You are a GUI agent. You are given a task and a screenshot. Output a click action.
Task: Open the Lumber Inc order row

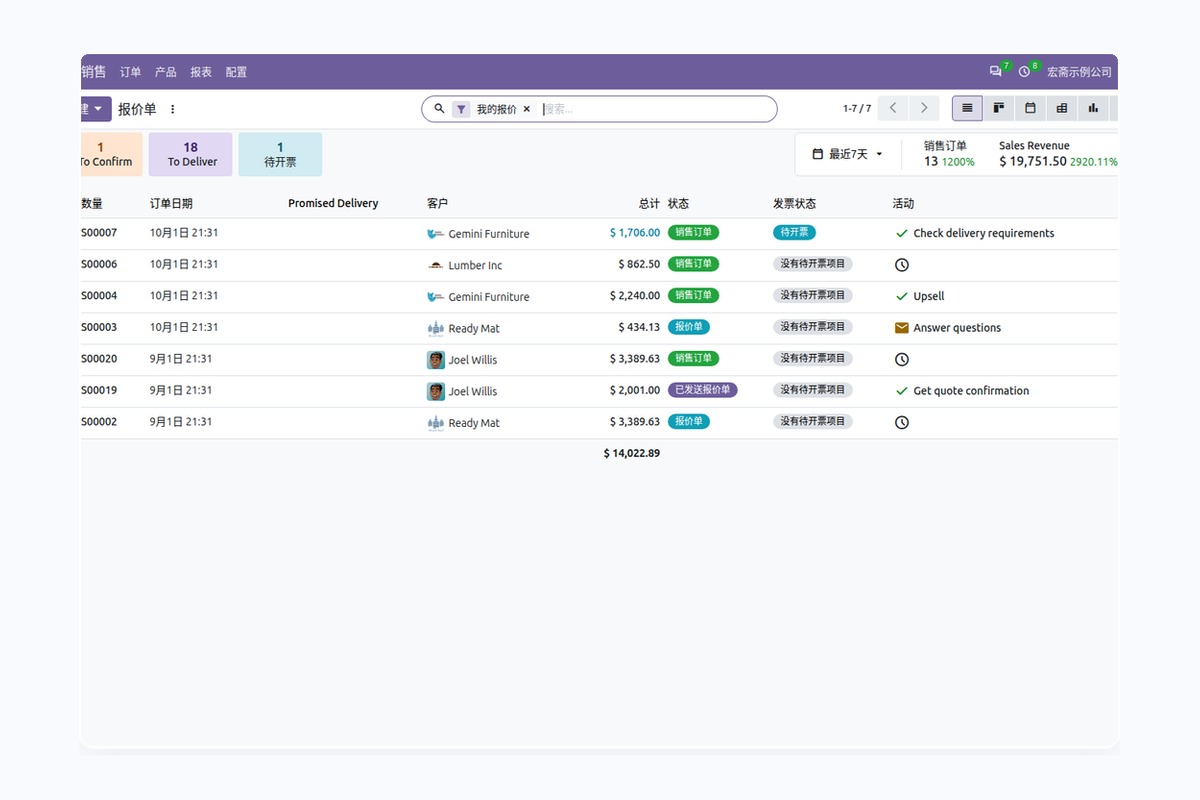click(599, 265)
